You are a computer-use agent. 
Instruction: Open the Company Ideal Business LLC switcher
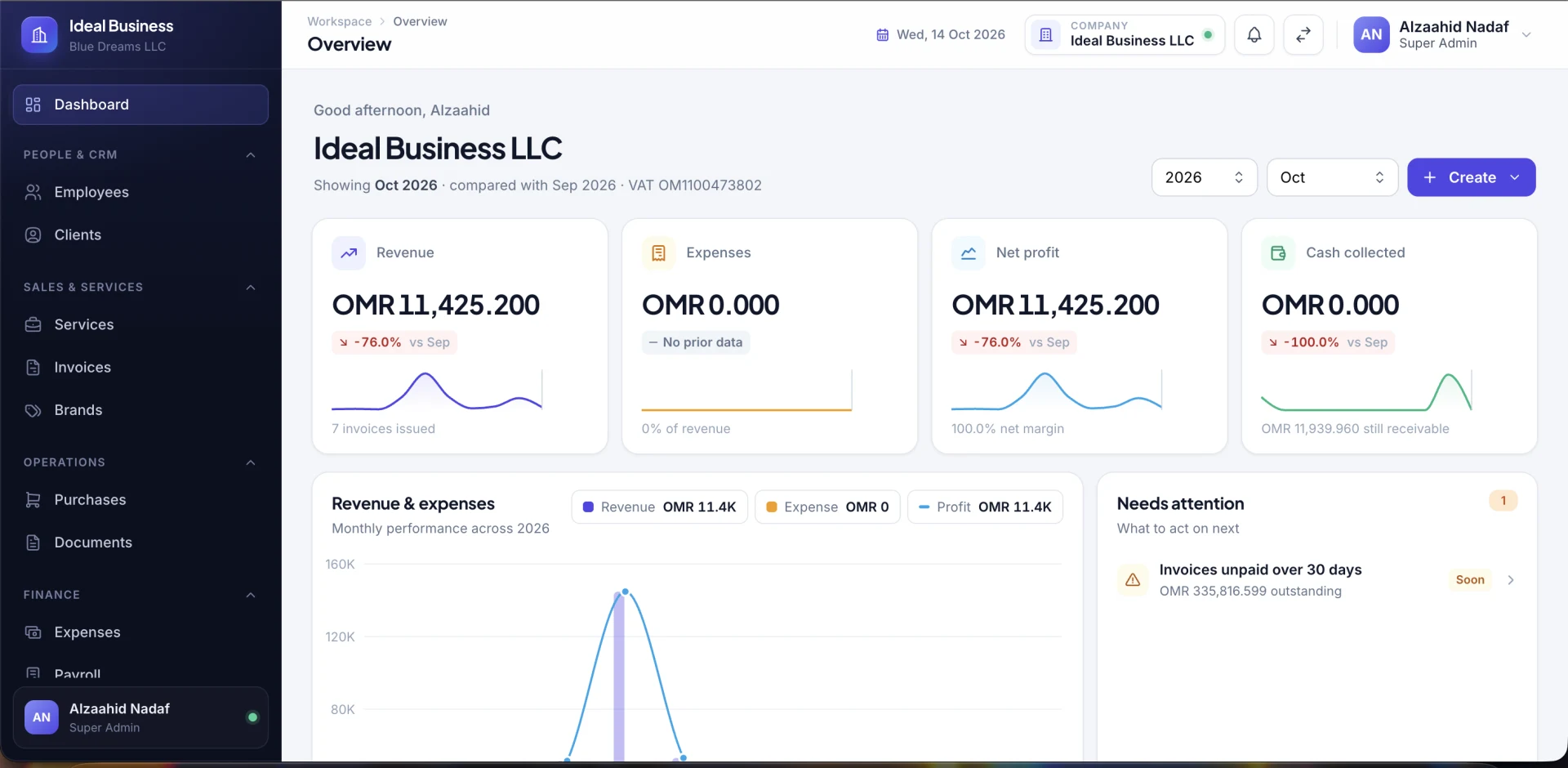pos(1125,35)
